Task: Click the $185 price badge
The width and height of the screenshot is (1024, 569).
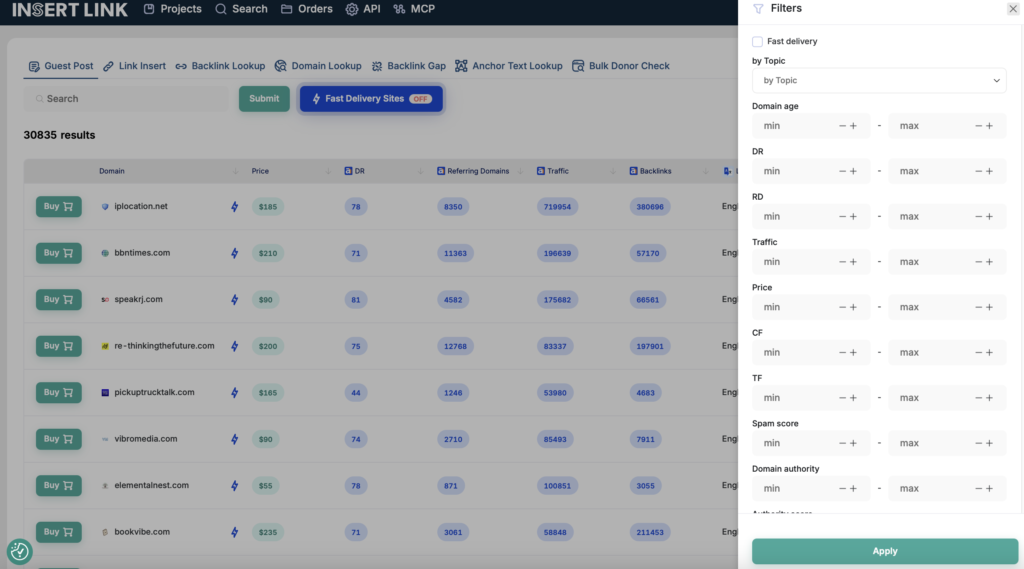Action: point(268,207)
